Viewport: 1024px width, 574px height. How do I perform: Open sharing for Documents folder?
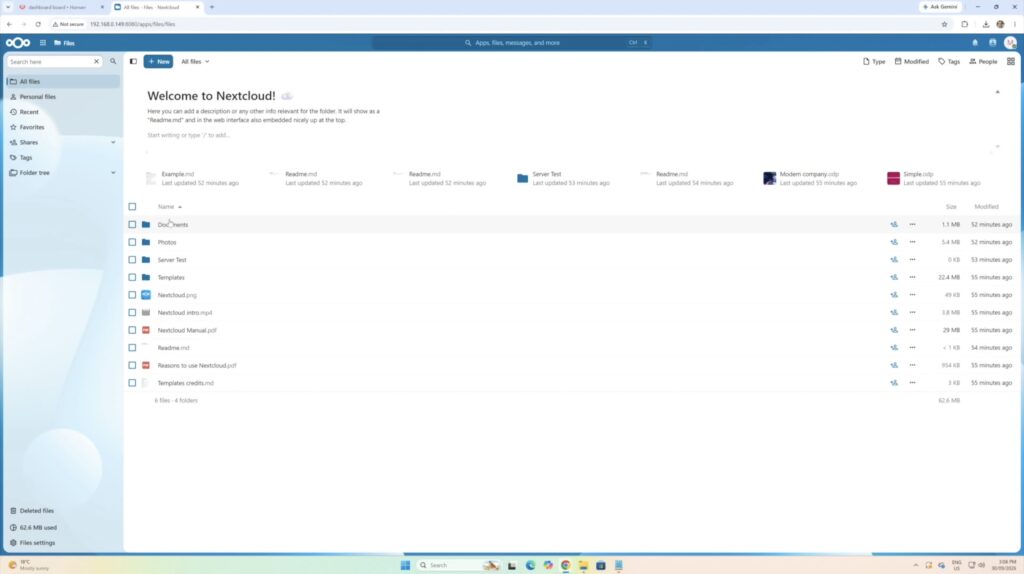point(893,225)
